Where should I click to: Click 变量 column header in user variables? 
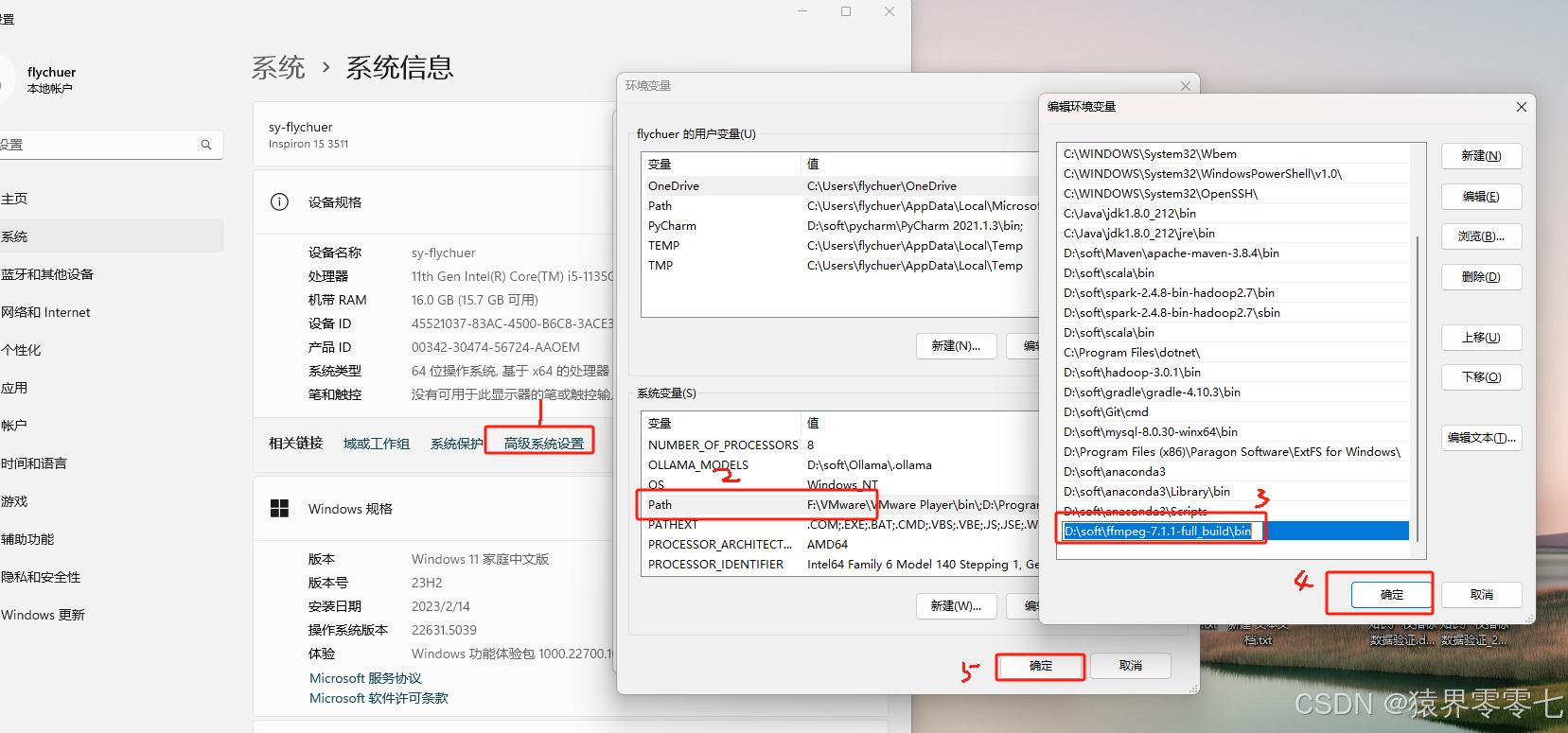[x=720, y=165]
